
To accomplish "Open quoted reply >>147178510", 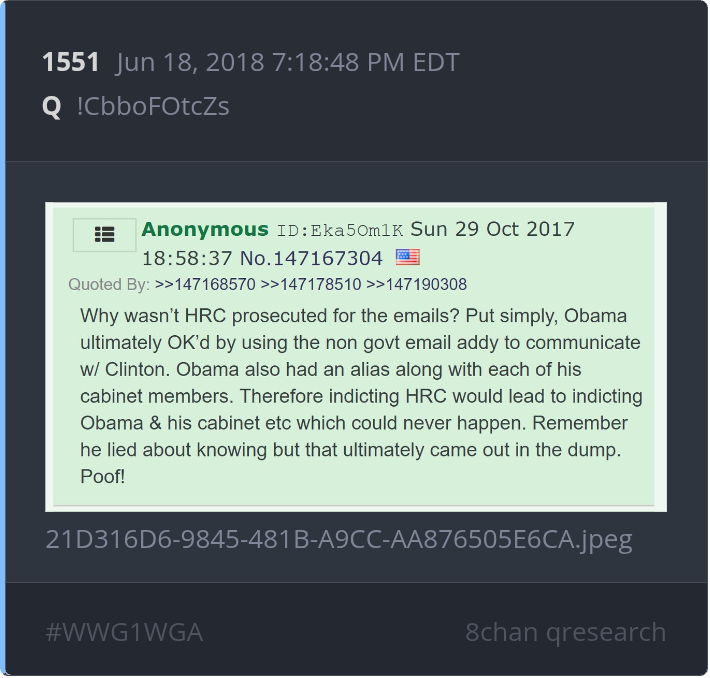I will (x=311, y=284).
